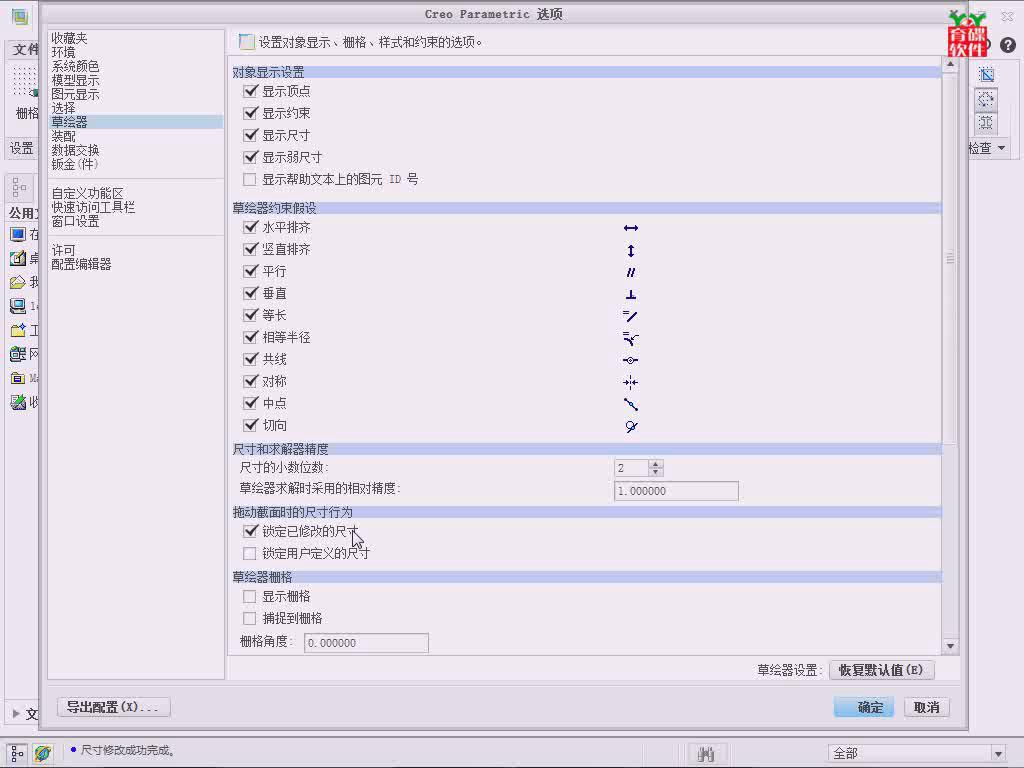Click the options pane scrollbar up arrow
Image resolution: width=1024 pixels, height=768 pixels.
pyautogui.click(x=950, y=65)
